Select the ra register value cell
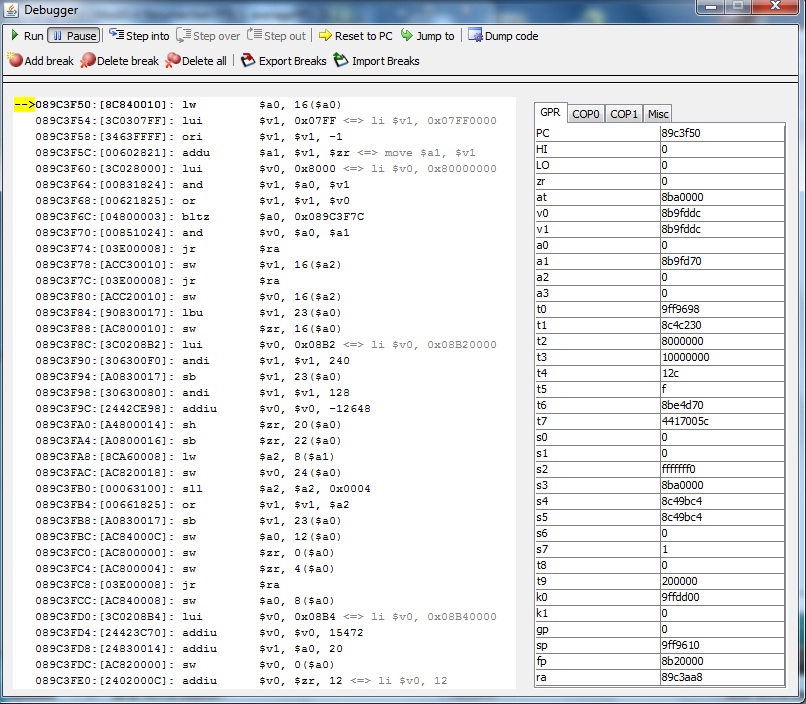 pyautogui.click(x=720, y=677)
